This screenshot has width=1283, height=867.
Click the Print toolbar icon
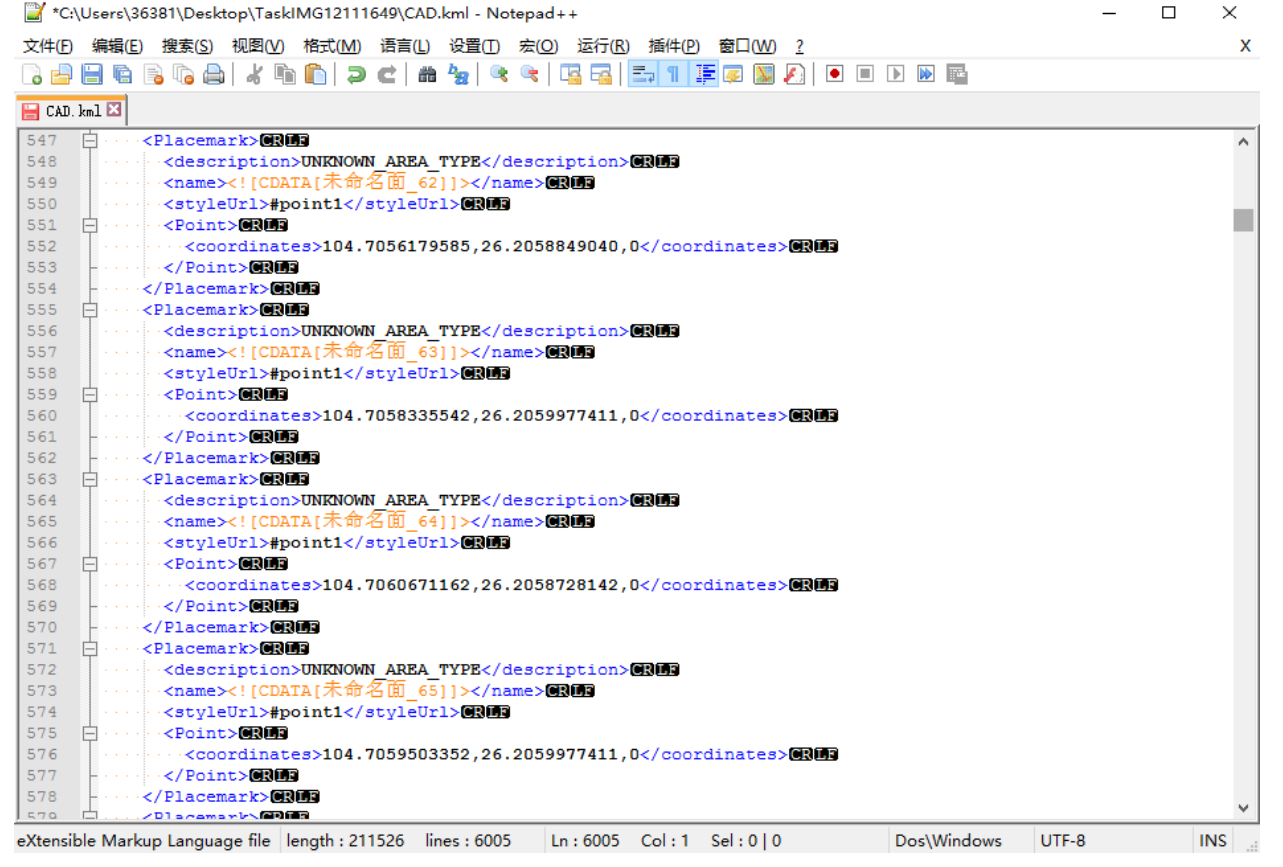pyautogui.click(x=214, y=74)
